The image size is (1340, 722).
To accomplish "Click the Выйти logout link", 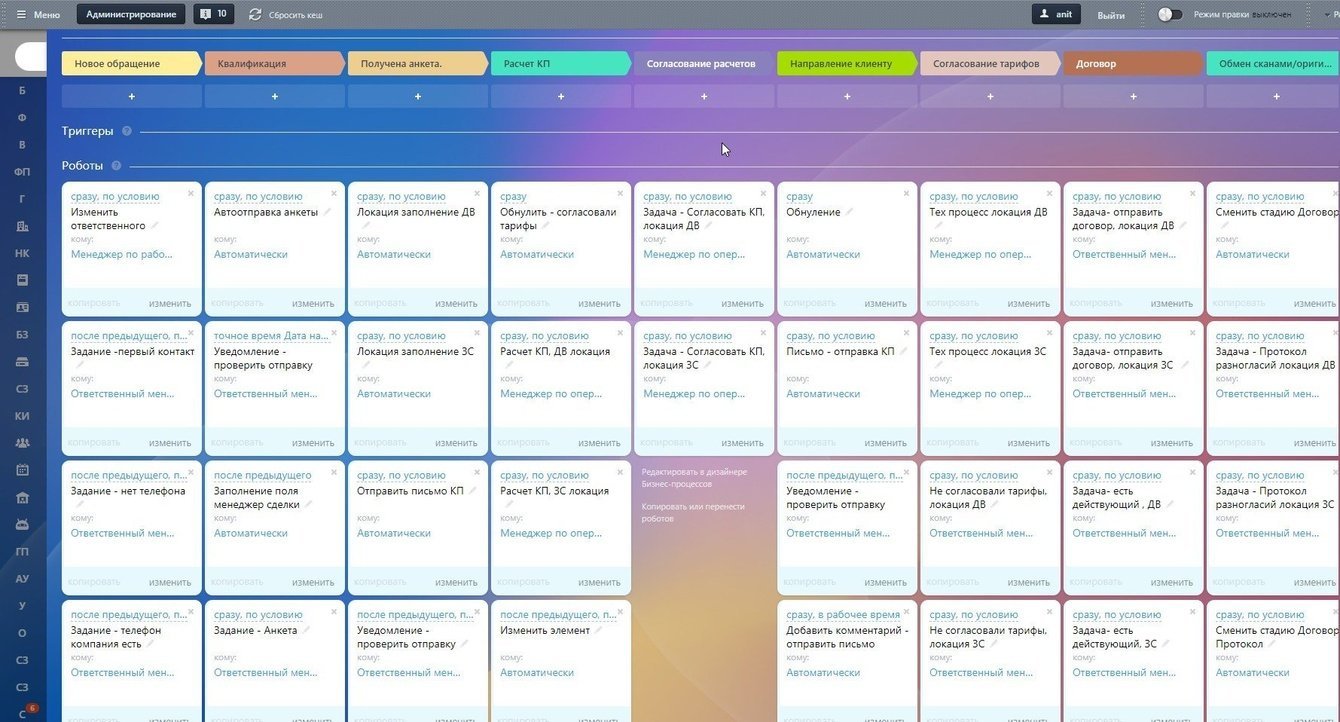I will pyautogui.click(x=1111, y=15).
